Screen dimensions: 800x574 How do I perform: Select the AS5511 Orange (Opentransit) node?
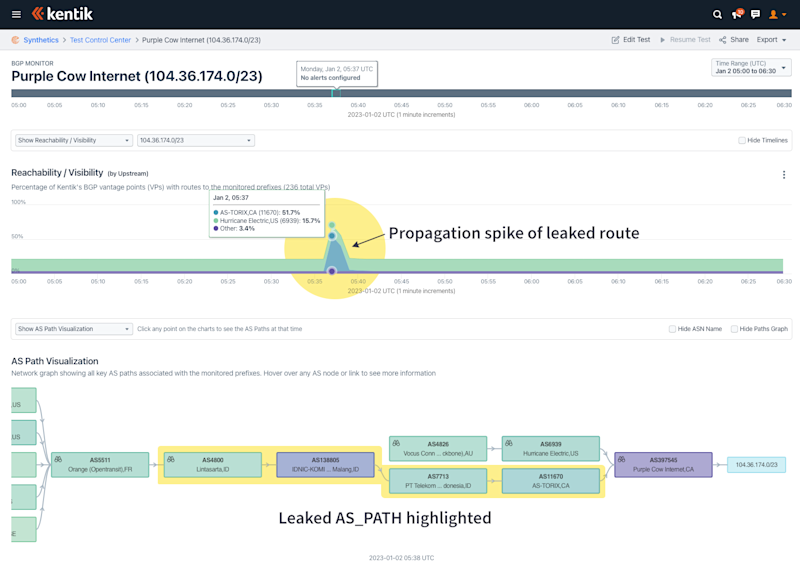100,464
